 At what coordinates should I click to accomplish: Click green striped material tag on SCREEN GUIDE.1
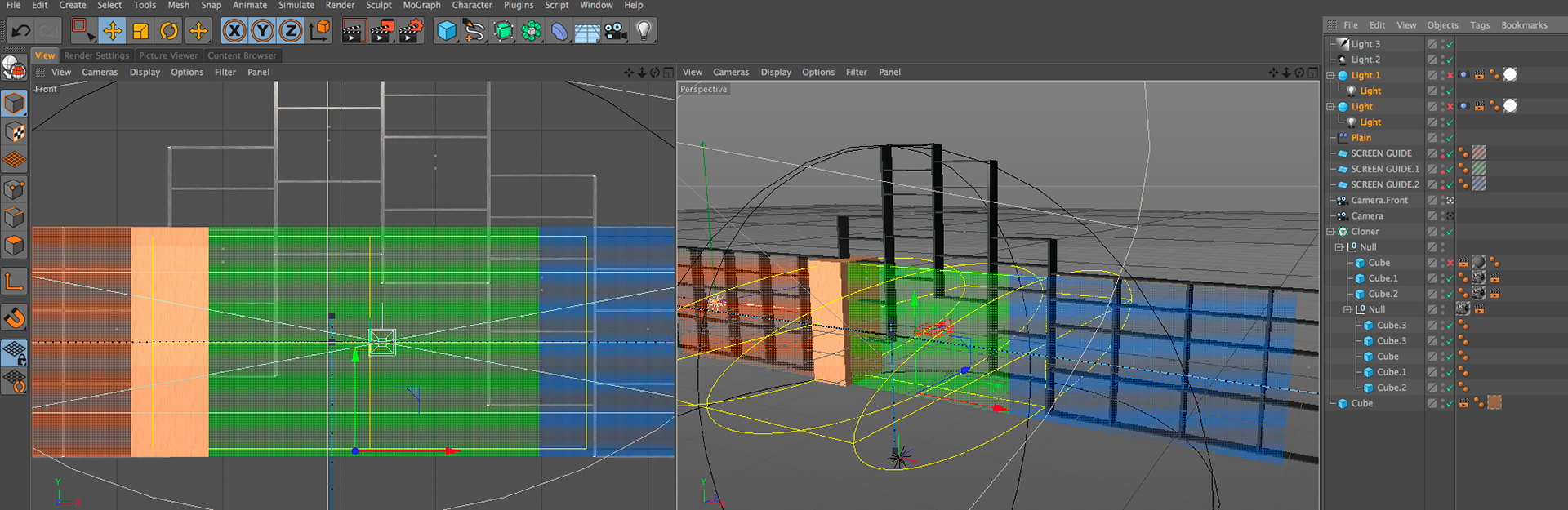point(1479,168)
